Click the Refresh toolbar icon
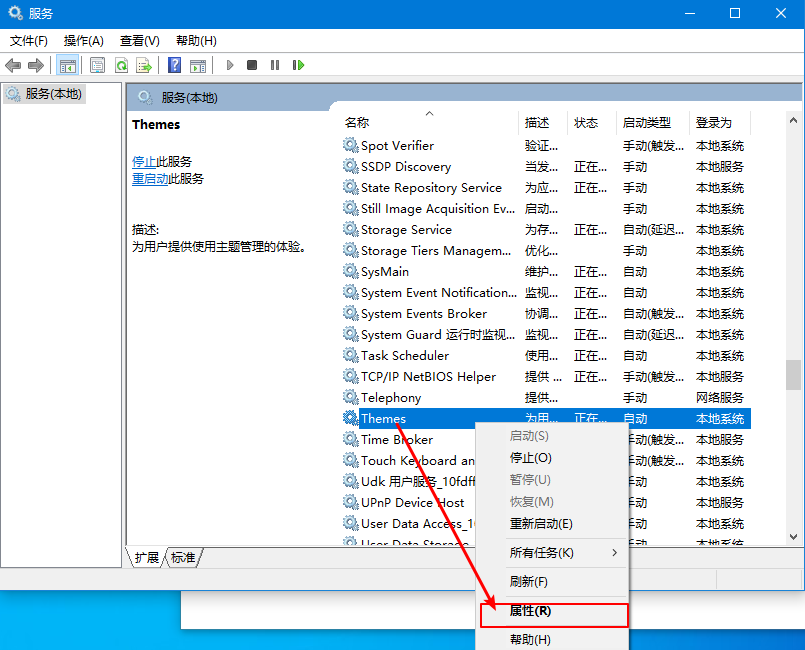The height and width of the screenshot is (650, 805). [x=121, y=65]
